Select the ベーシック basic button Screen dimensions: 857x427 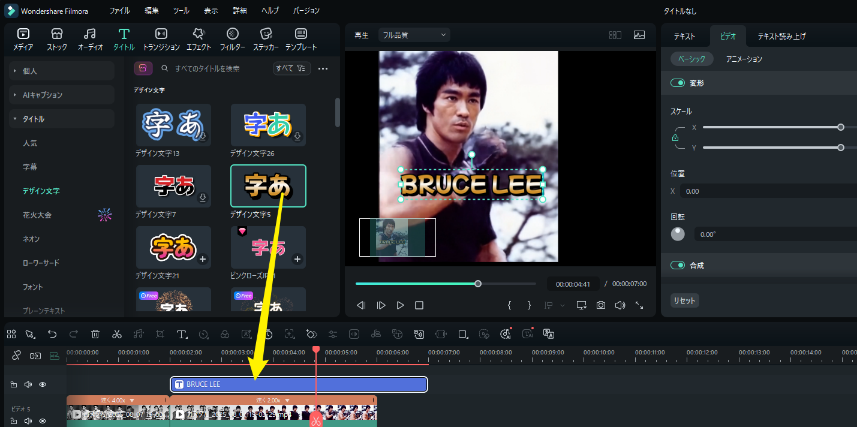tap(692, 59)
